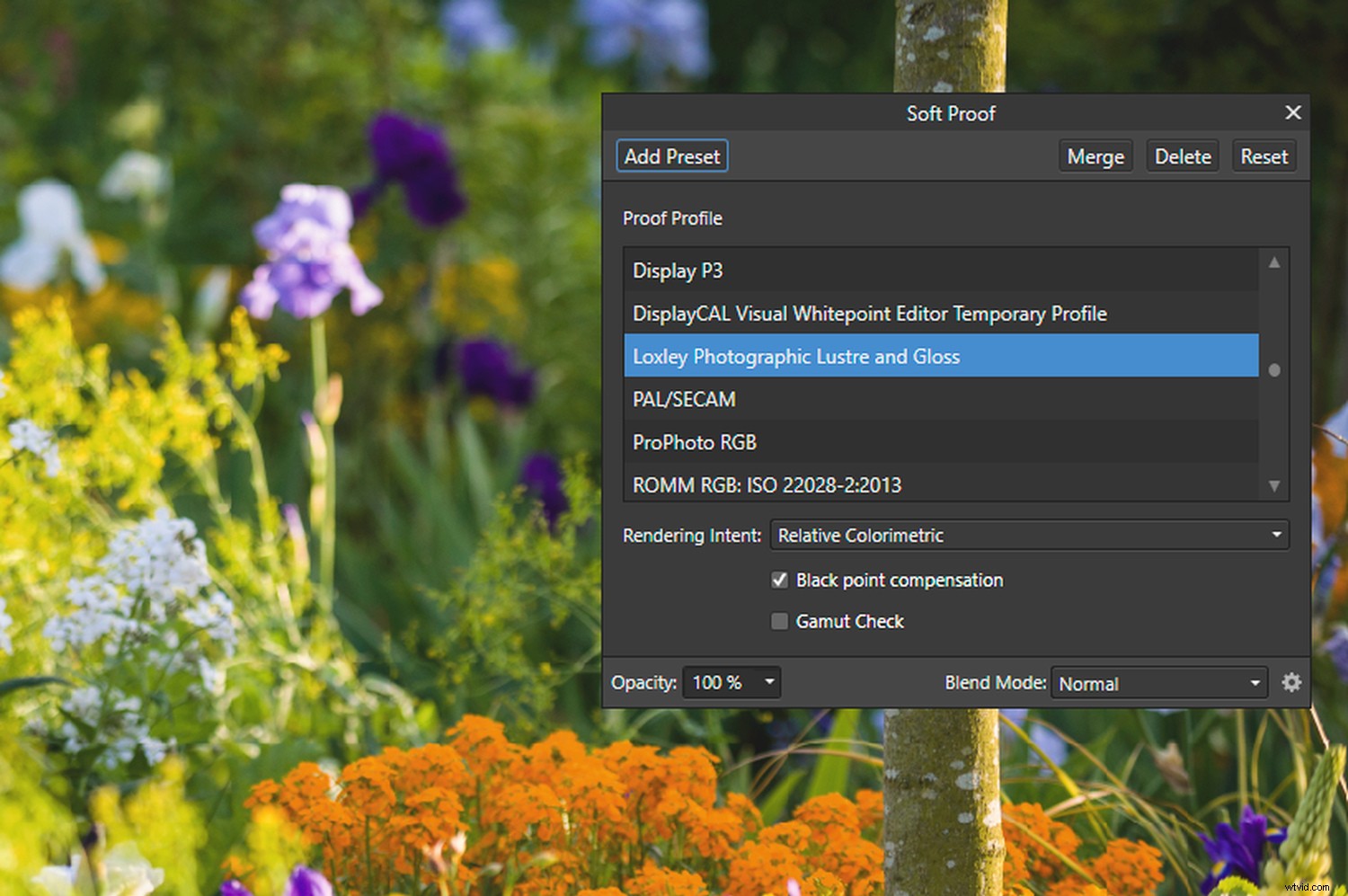Reset the Soft Proof adjustment

pos(1264,155)
